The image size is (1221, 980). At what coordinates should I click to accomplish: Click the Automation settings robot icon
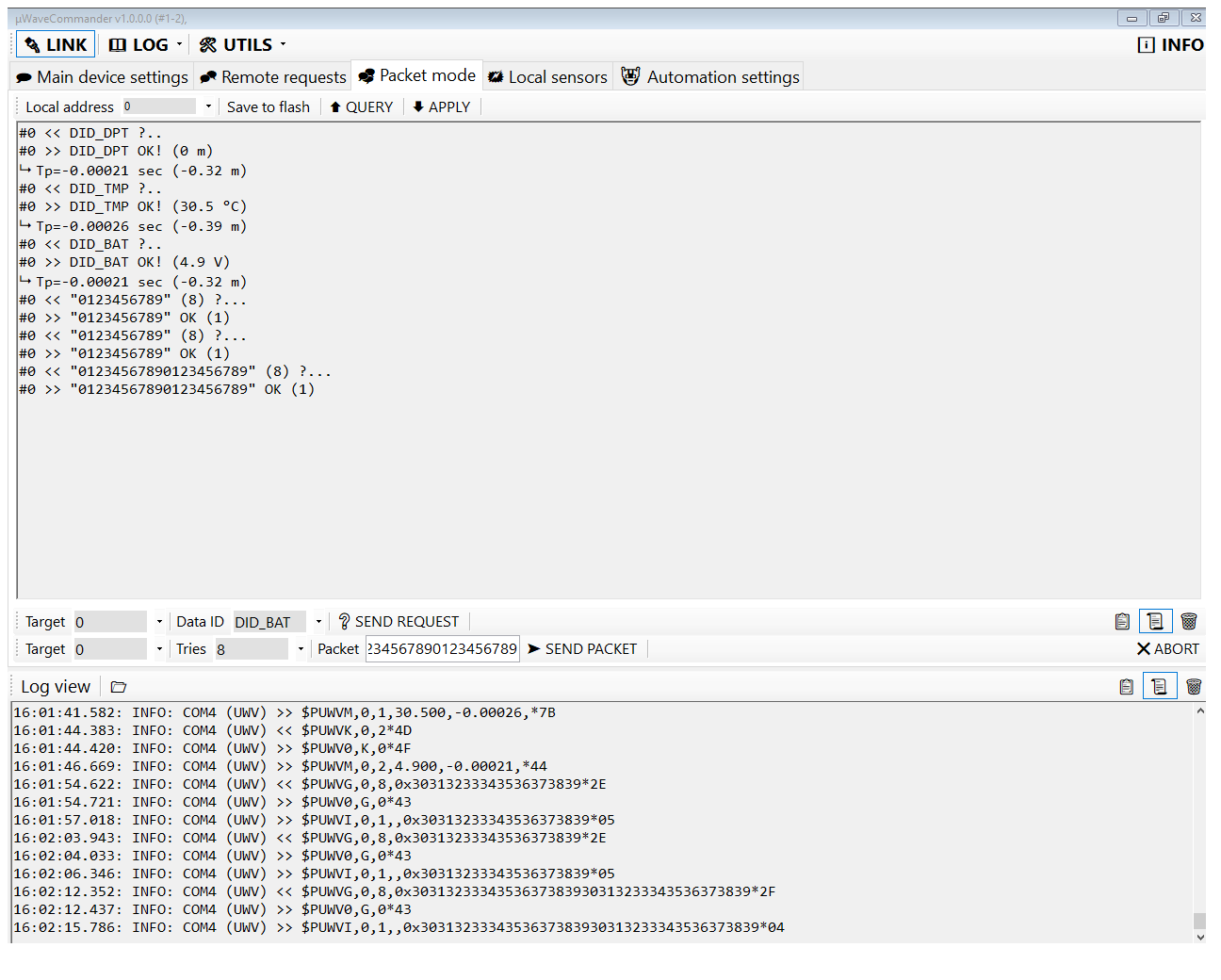(x=630, y=76)
